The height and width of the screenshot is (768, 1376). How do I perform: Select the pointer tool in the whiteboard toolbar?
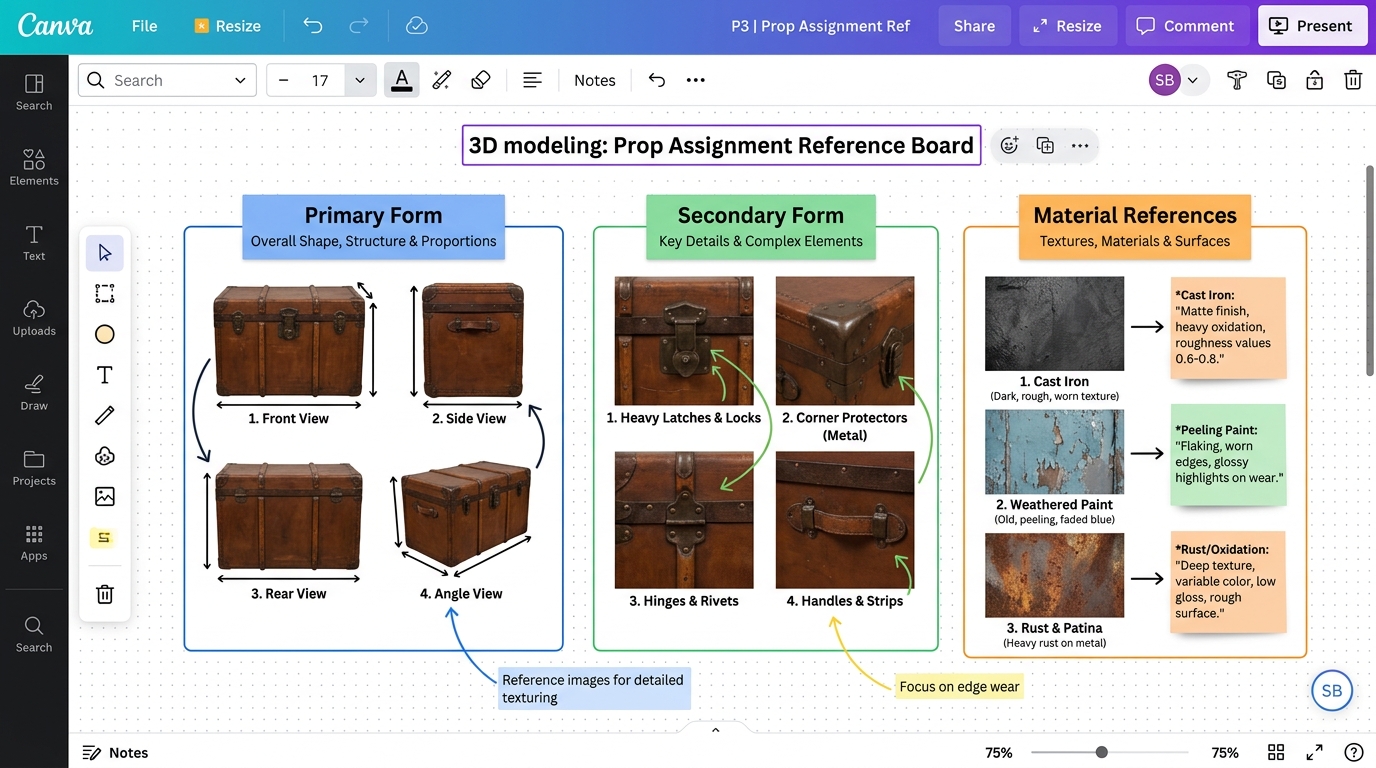point(105,253)
